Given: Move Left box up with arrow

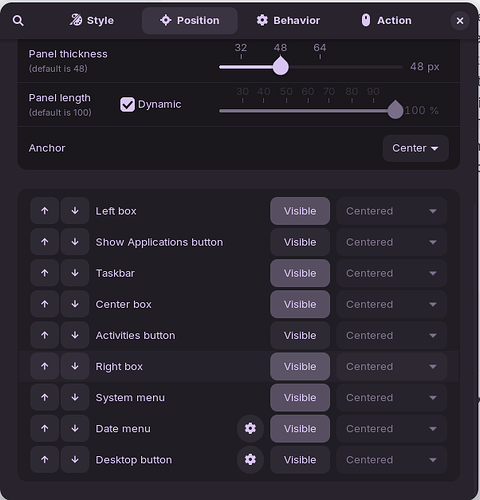Looking at the screenshot, I should 45,211.
